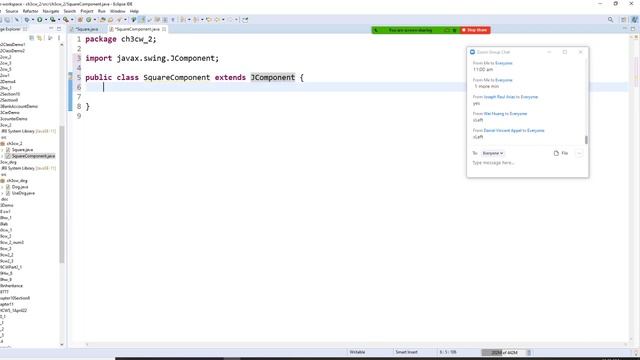Select Square.java in the package tree

(x=22, y=150)
